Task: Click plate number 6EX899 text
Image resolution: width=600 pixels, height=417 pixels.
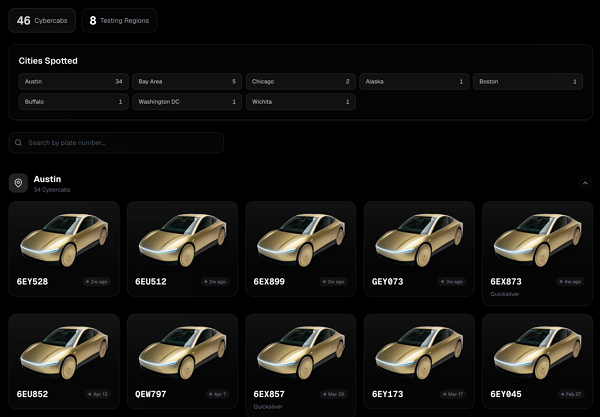Action: pos(269,282)
